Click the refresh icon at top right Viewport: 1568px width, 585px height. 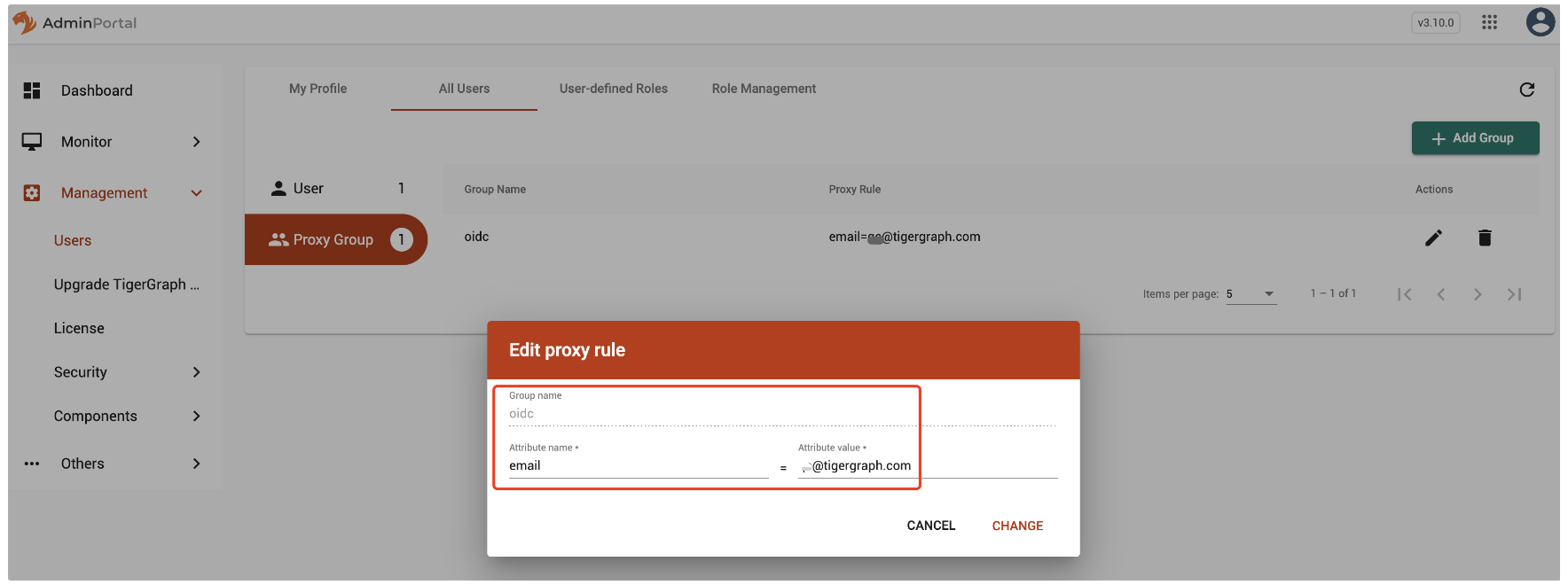pos(1526,90)
